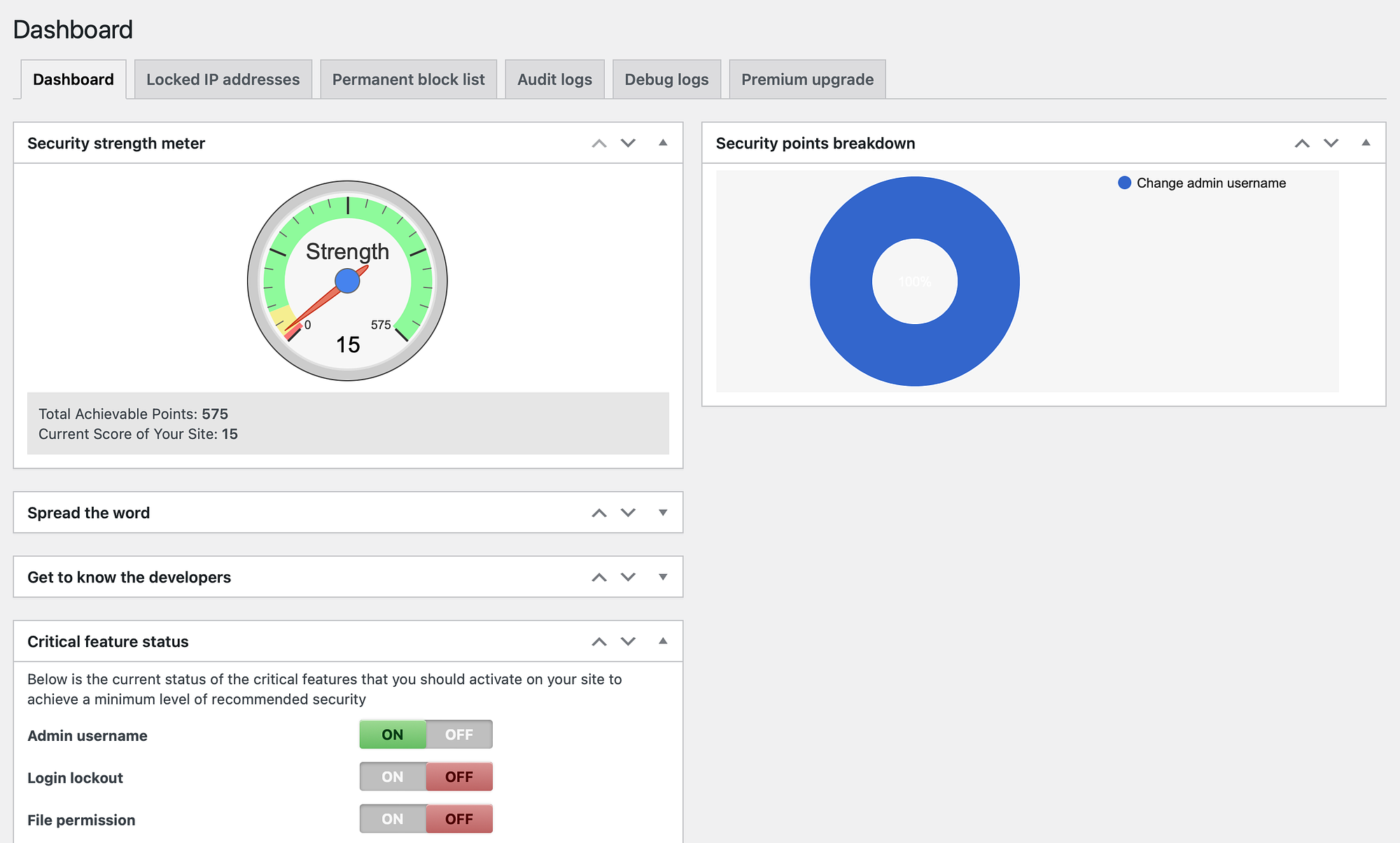The width and height of the screenshot is (1400, 843).
Task: Click the move-down arrow on Security strength meter
Action: pos(627,143)
